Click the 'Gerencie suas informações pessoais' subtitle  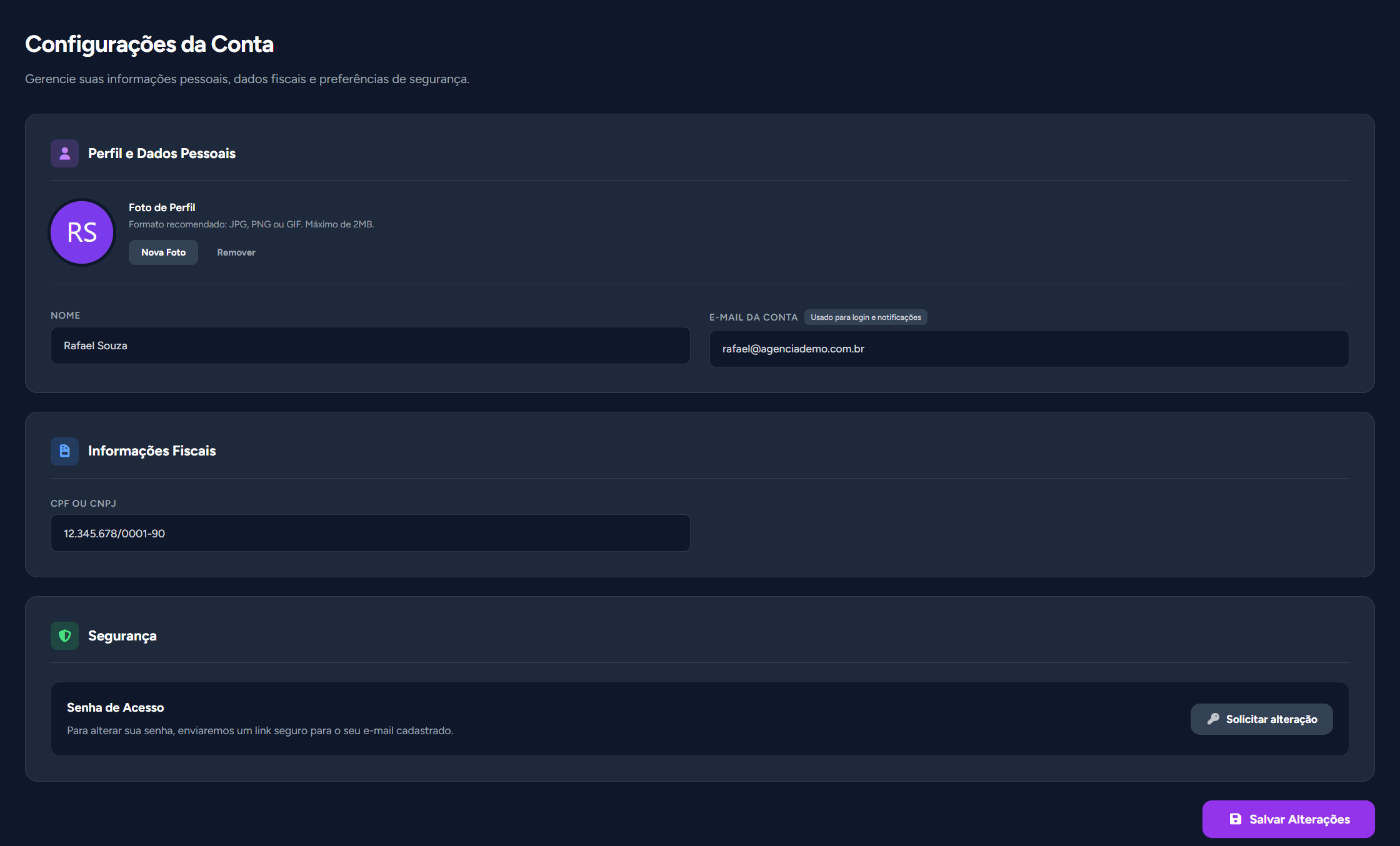coord(247,78)
